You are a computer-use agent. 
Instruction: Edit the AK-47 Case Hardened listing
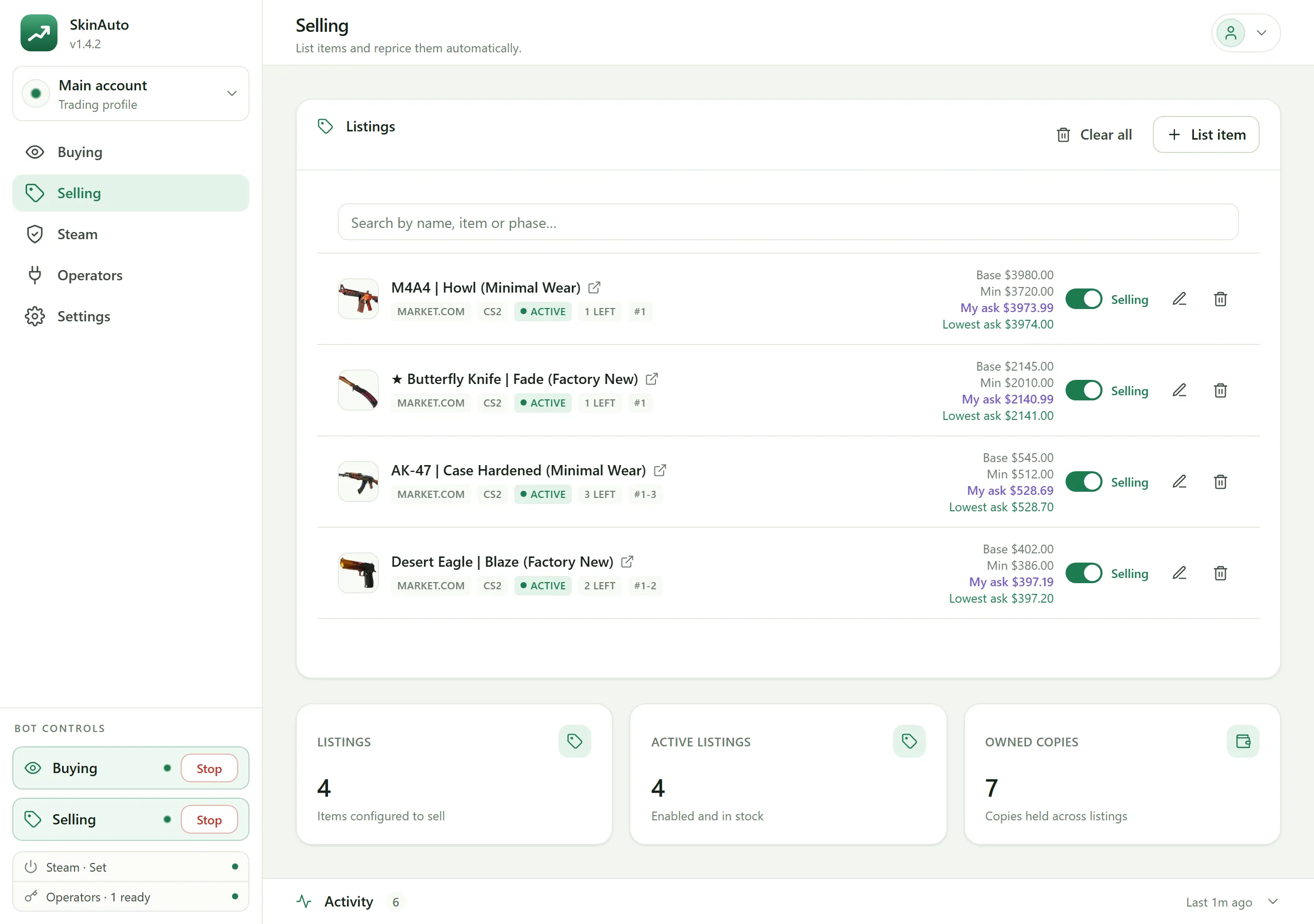[x=1179, y=482]
